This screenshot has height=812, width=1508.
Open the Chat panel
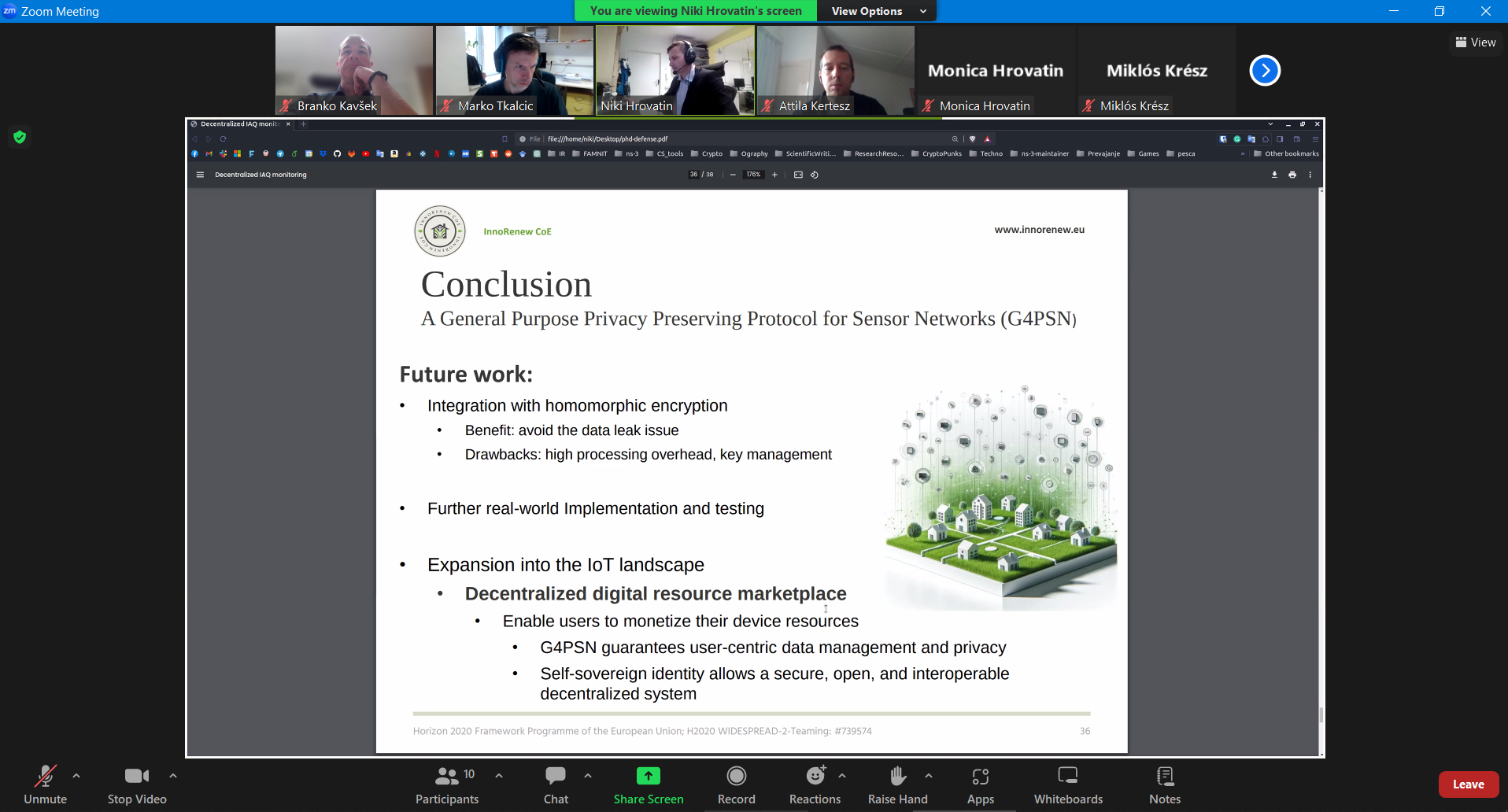556,784
